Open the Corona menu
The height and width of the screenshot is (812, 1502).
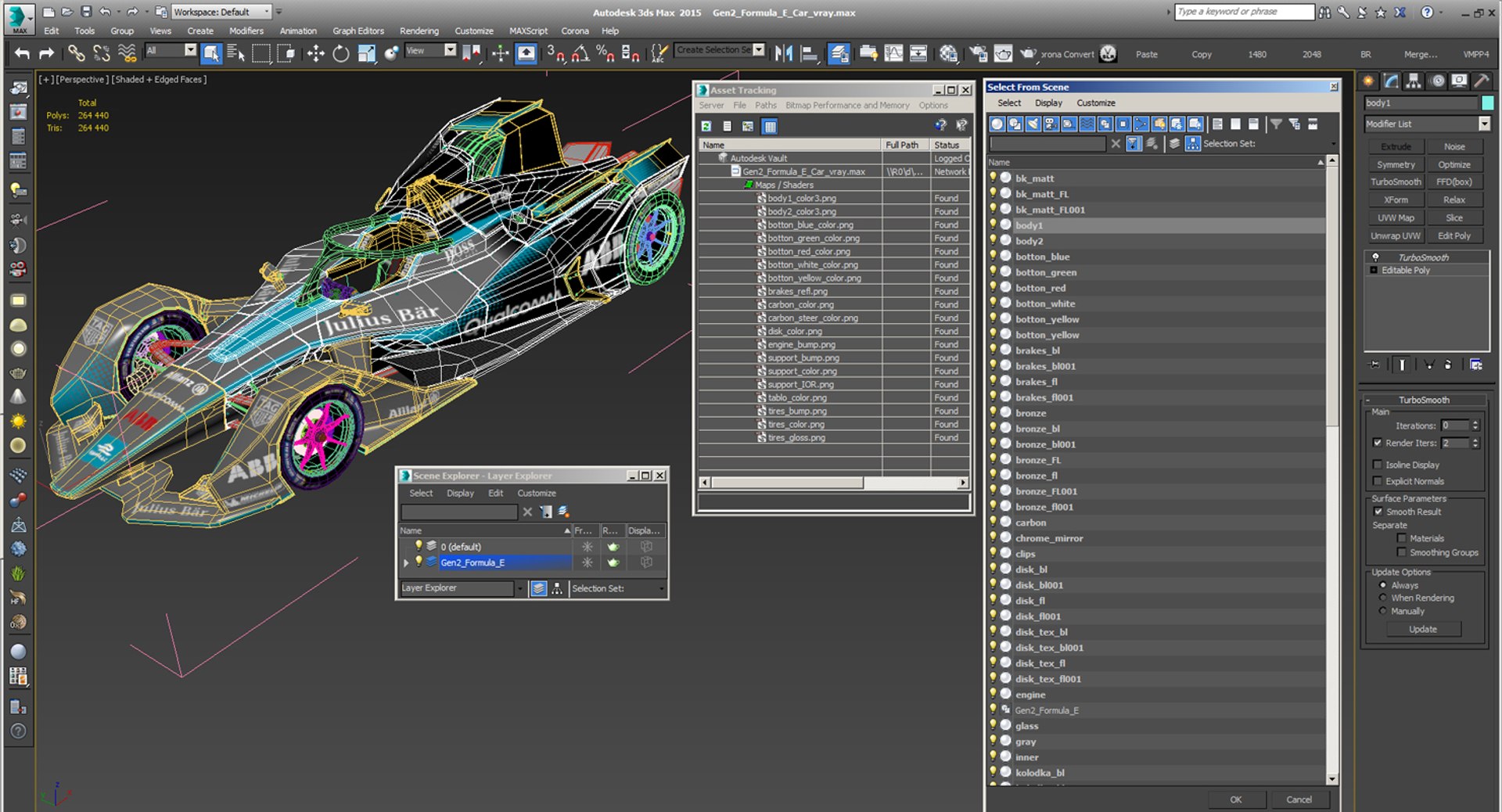coord(574,31)
